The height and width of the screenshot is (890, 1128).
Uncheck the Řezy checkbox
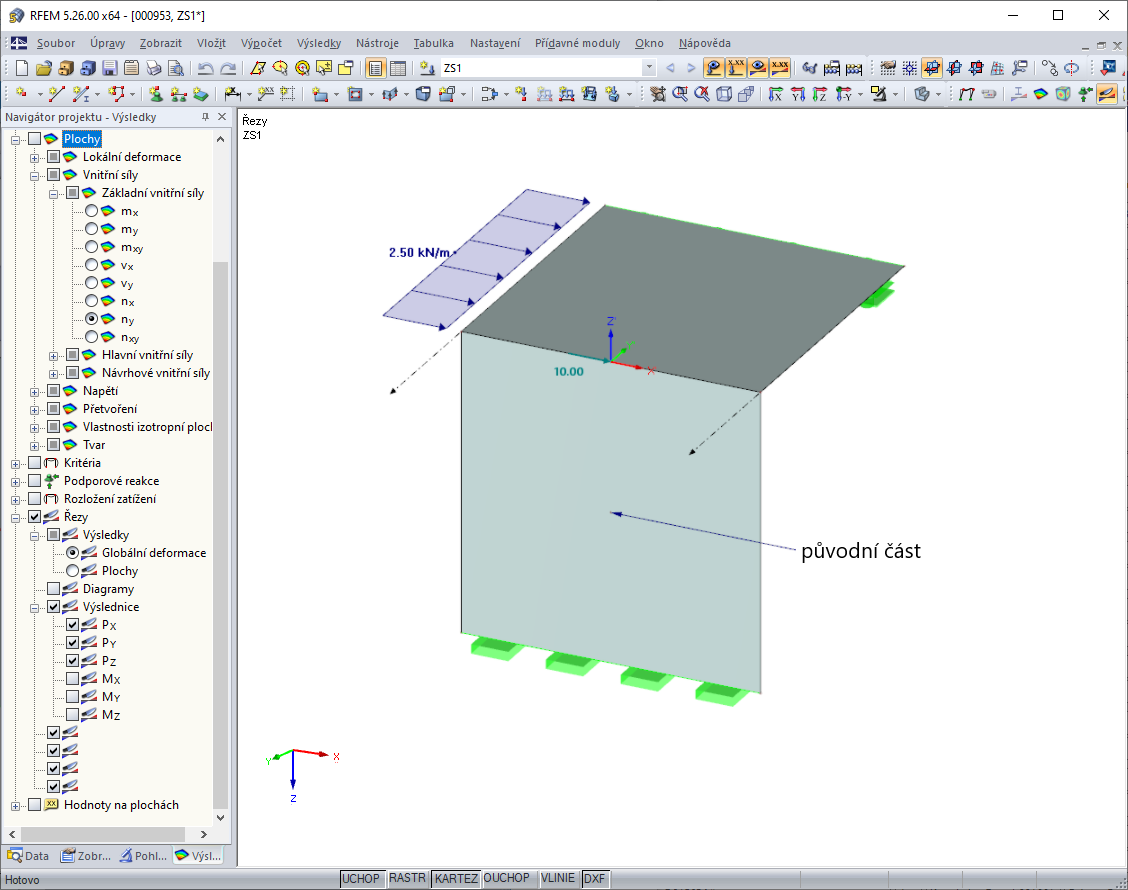point(35,517)
